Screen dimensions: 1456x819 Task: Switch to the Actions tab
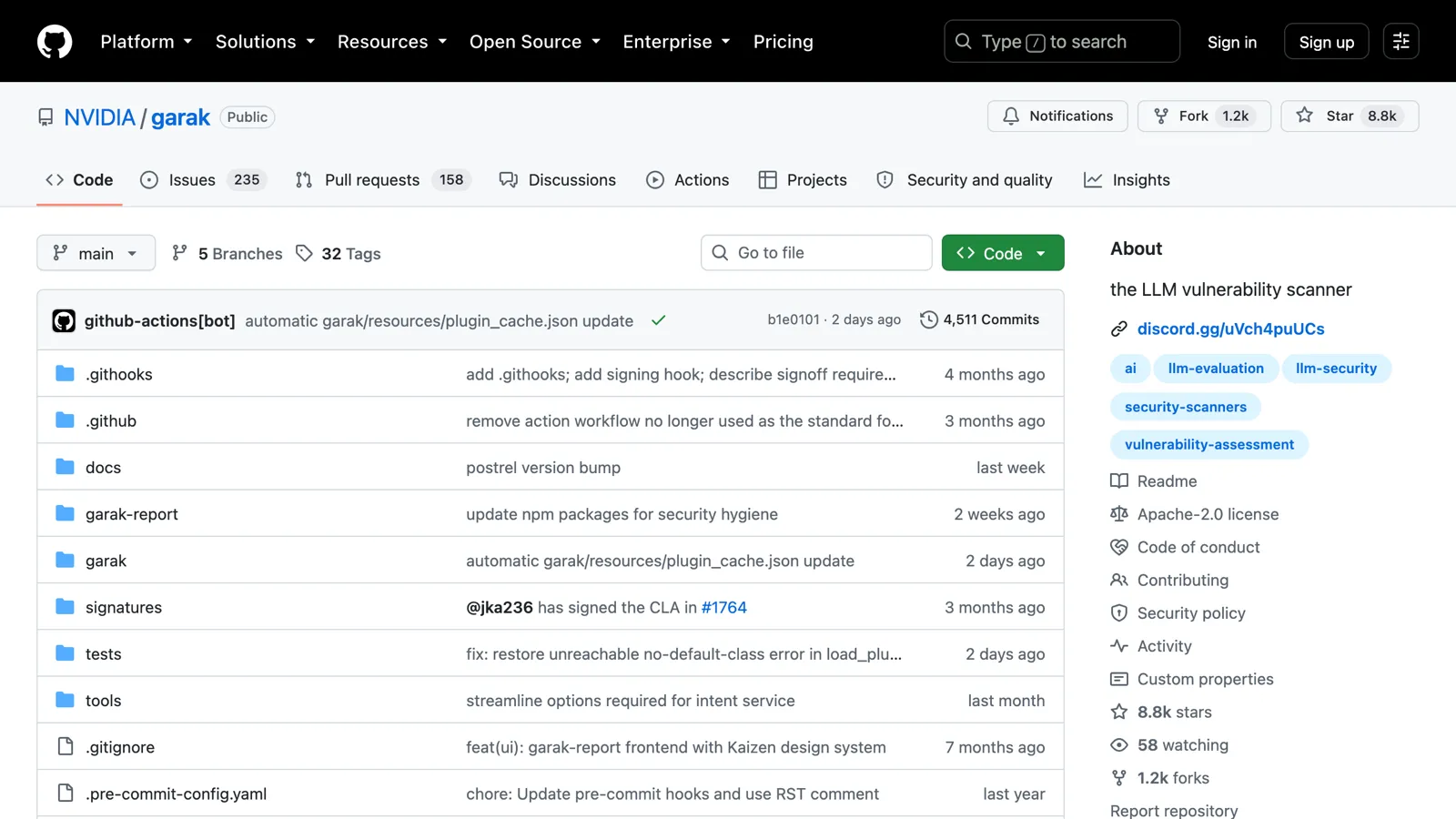coord(688,180)
